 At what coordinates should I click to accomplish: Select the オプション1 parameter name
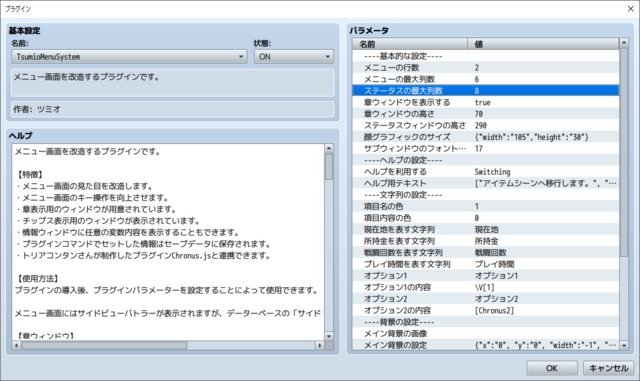385,276
